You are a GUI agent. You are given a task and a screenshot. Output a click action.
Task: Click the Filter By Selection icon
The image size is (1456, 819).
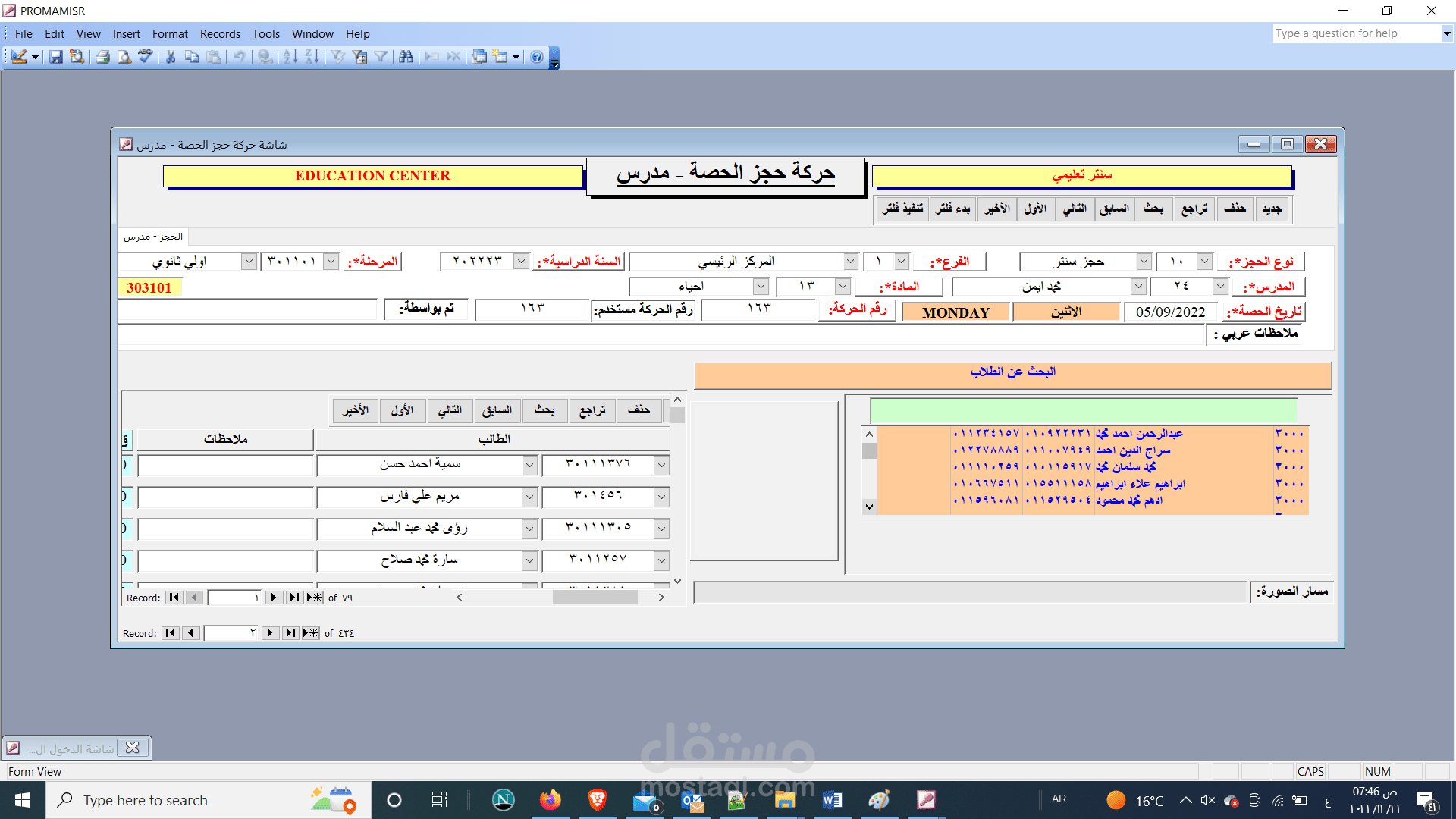(338, 57)
